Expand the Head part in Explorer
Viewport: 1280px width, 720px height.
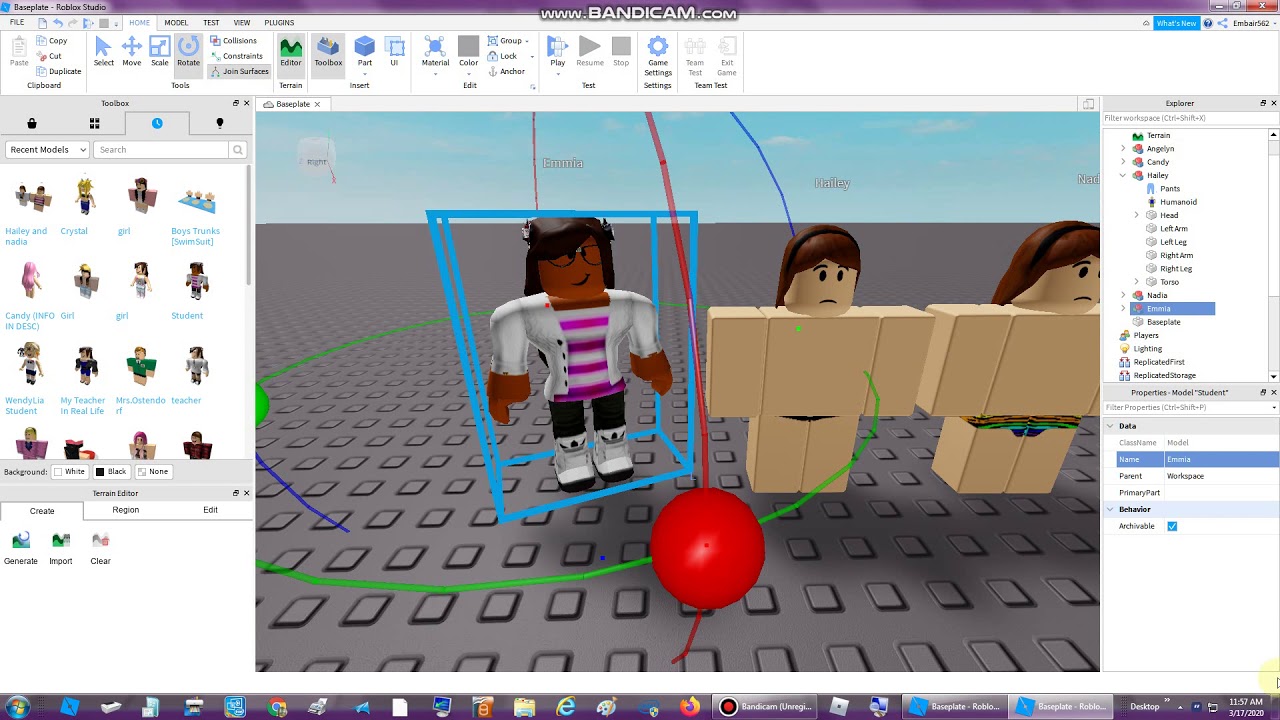pyautogui.click(x=1137, y=215)
